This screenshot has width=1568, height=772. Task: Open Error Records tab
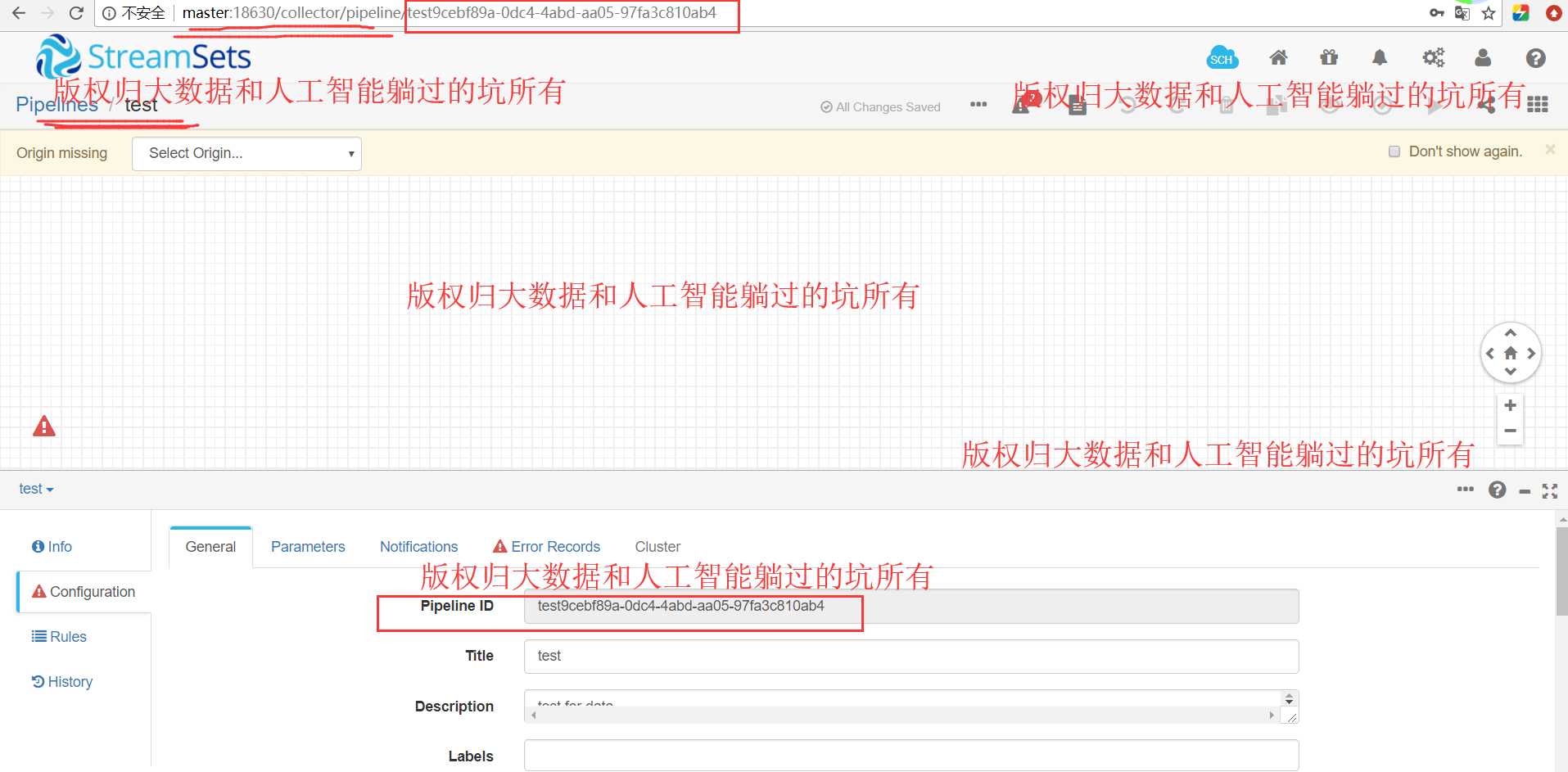(x=546, y=547)
